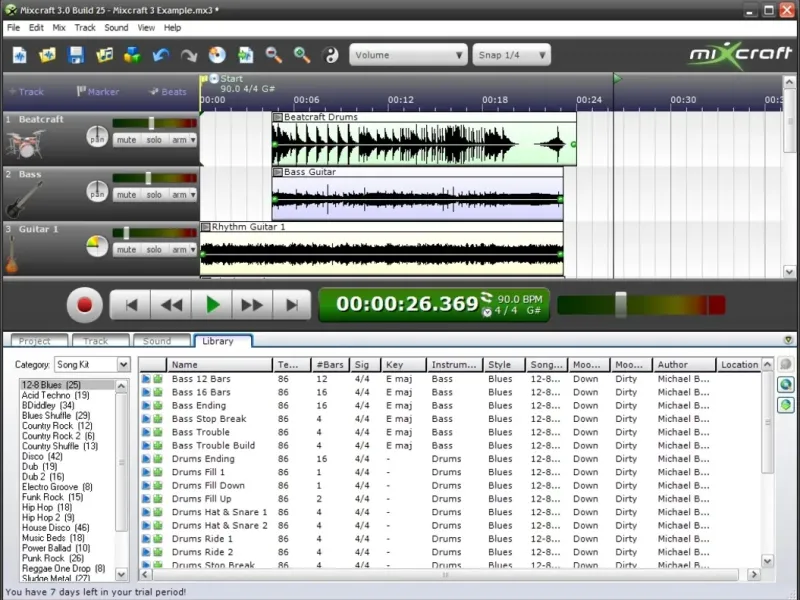Arm the Guitar 1 track

click(180, 250)
